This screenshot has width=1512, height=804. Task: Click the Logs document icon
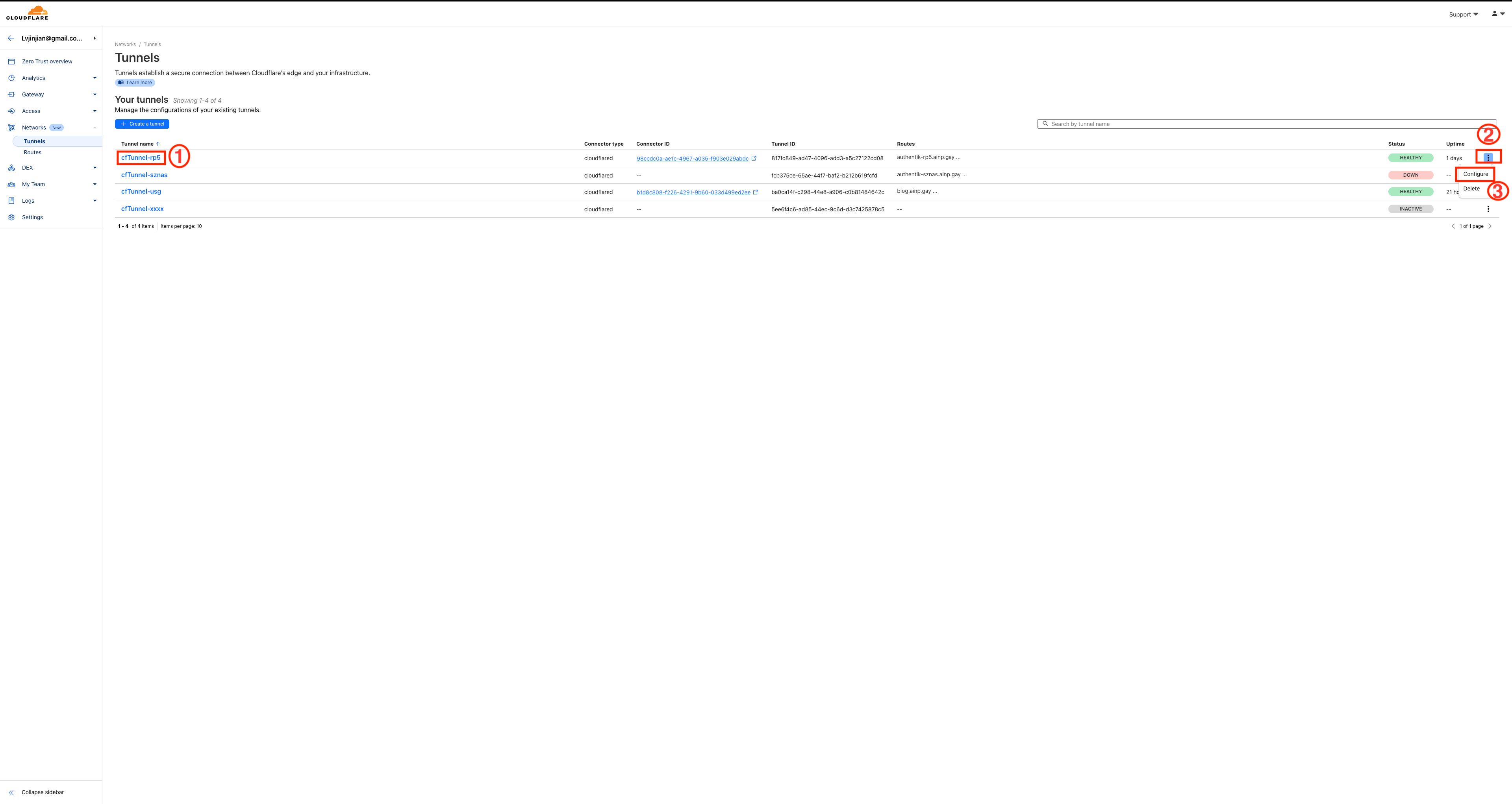point(11,201)
